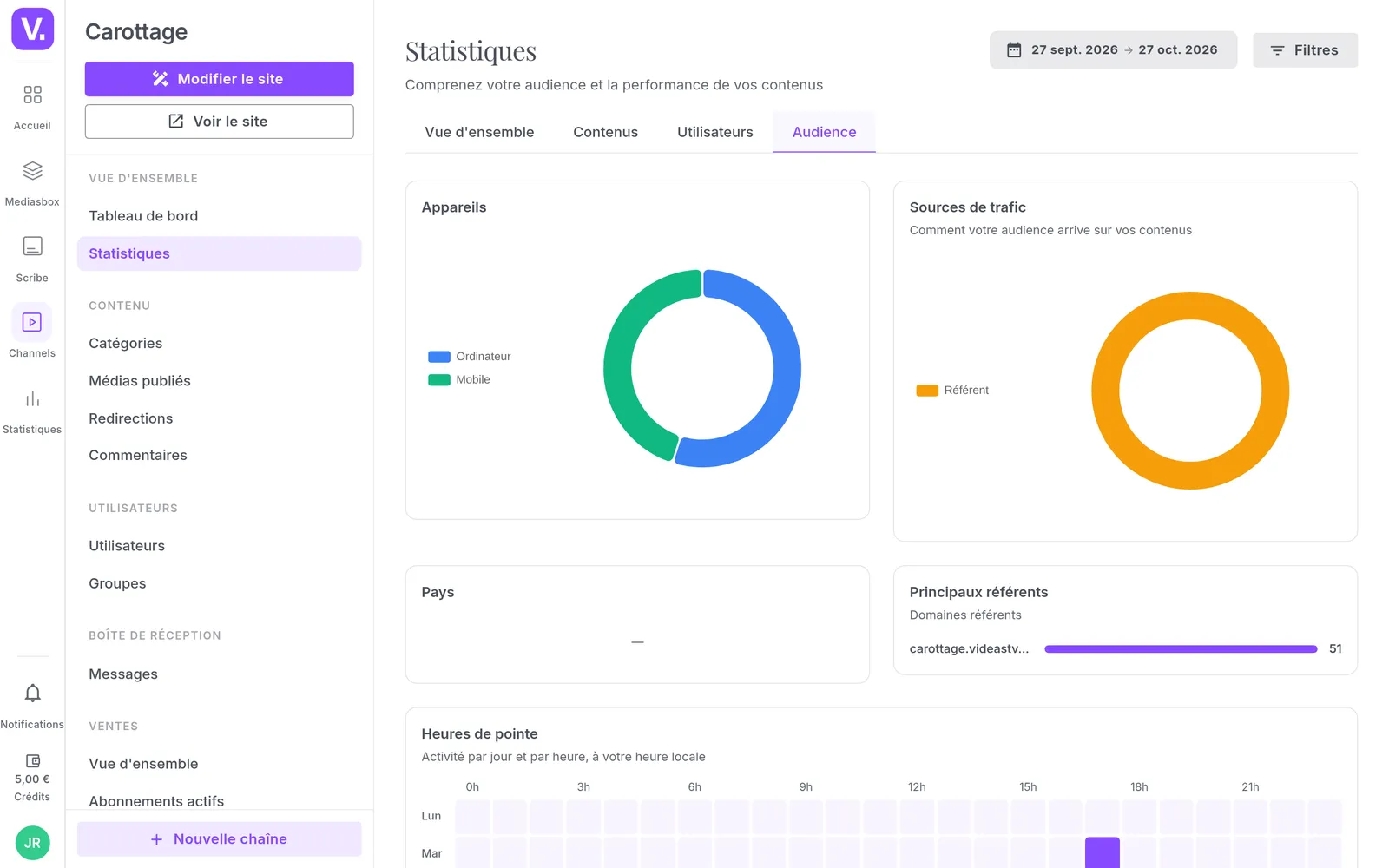The image size is (1389, 868).
Task: Click the Pays card heading
Action: click(x=438, y=592)
